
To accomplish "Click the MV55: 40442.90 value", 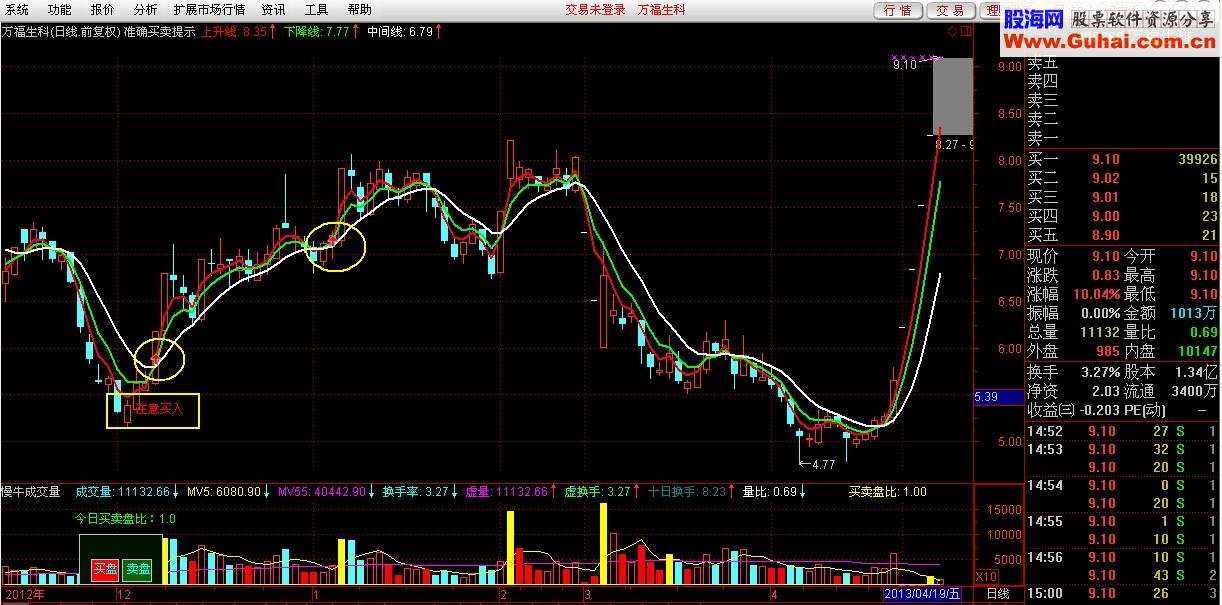I will point(321,492).
